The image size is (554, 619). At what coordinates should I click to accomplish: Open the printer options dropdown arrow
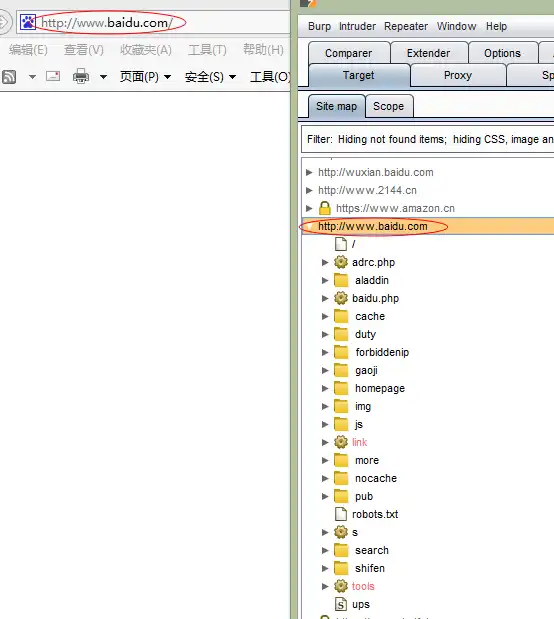point(103,77)
